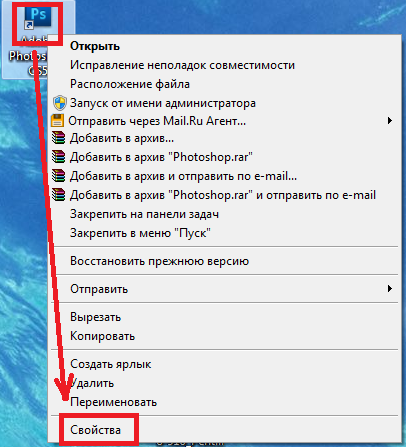Click the Adobe Photoshop desktop shortcut icon
This screenshot has width=406, height=447.
(38, 17)
